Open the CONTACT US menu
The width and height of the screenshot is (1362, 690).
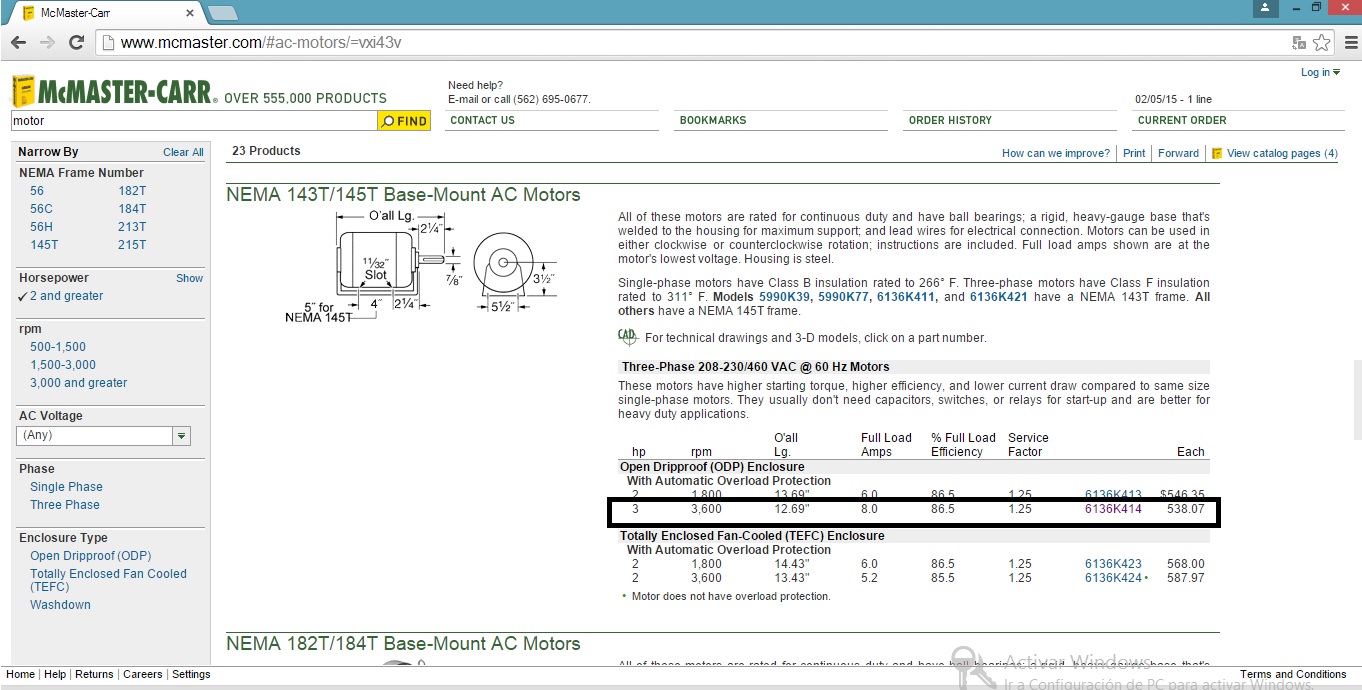tap(482, 120)
